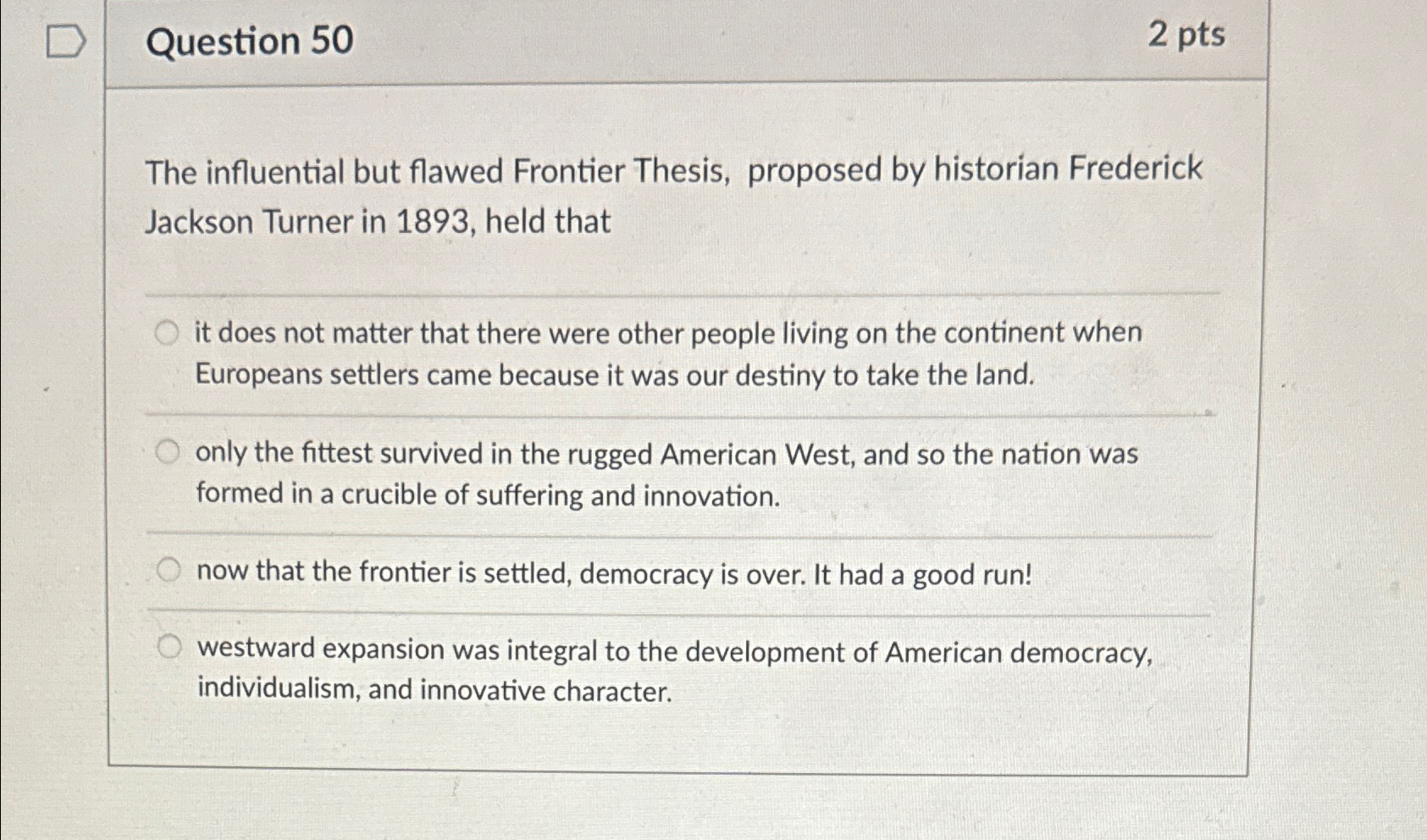This screenshot has height=840, width=1427.
Task: Click the question prompt about Frederick Jackson Turner
Action: [x=673, y=195]
